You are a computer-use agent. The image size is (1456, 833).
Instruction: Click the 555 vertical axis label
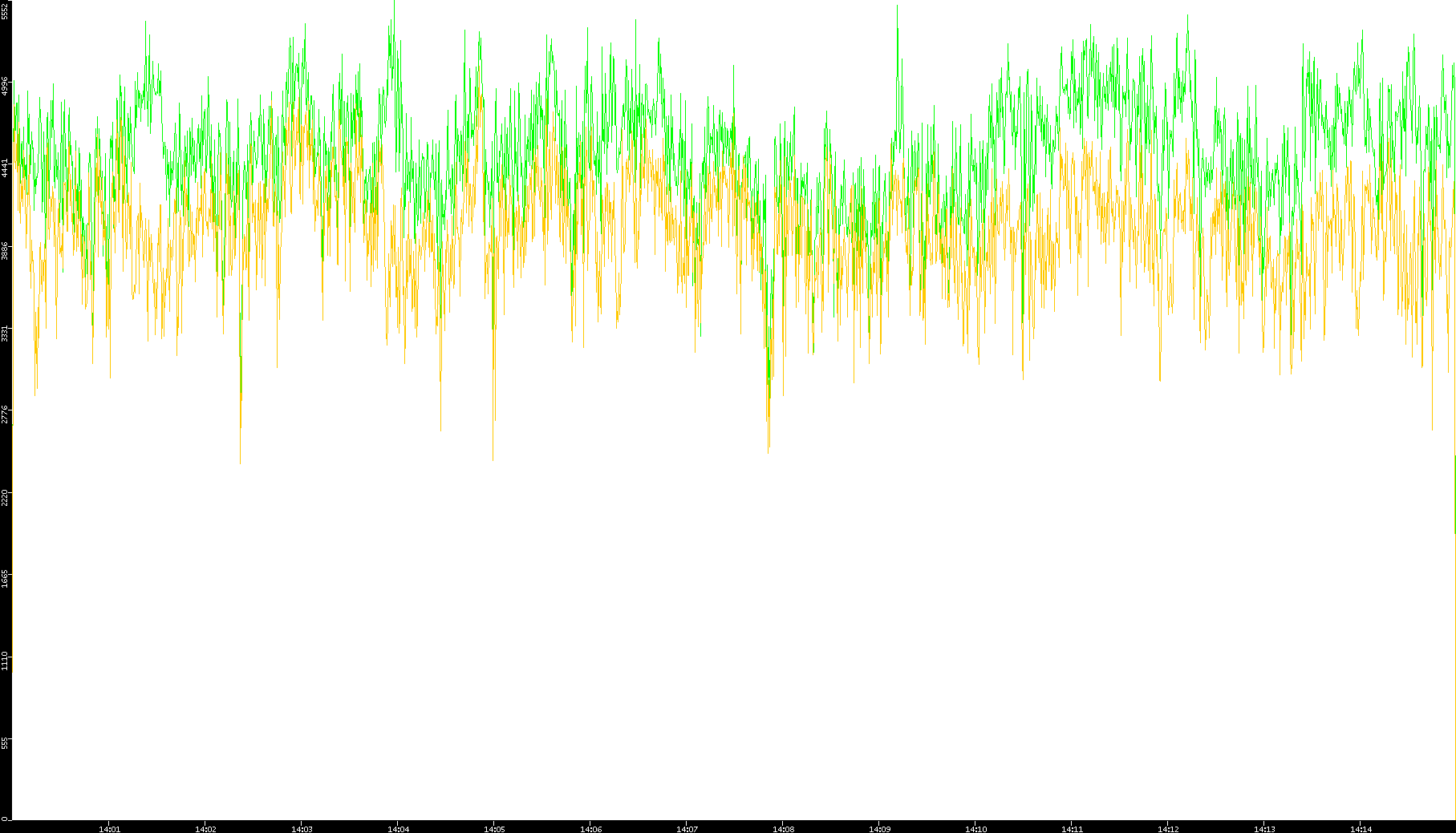[6, 743]
